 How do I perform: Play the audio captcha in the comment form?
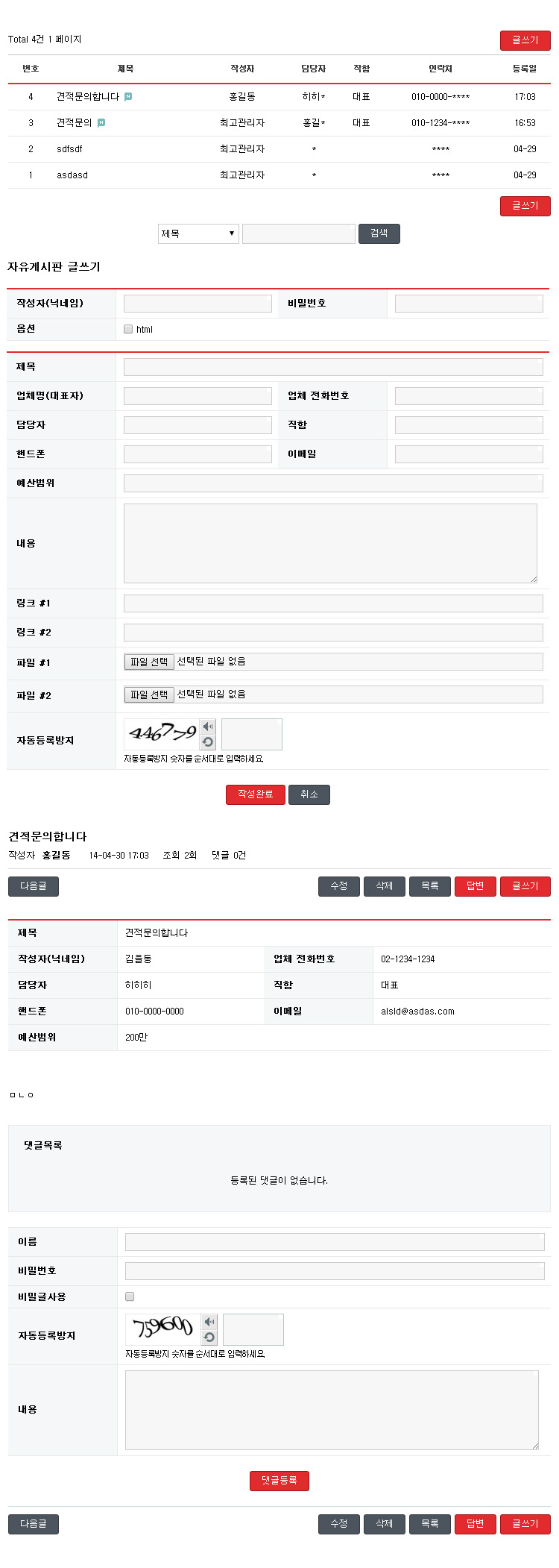click(x=209, y=1322)
